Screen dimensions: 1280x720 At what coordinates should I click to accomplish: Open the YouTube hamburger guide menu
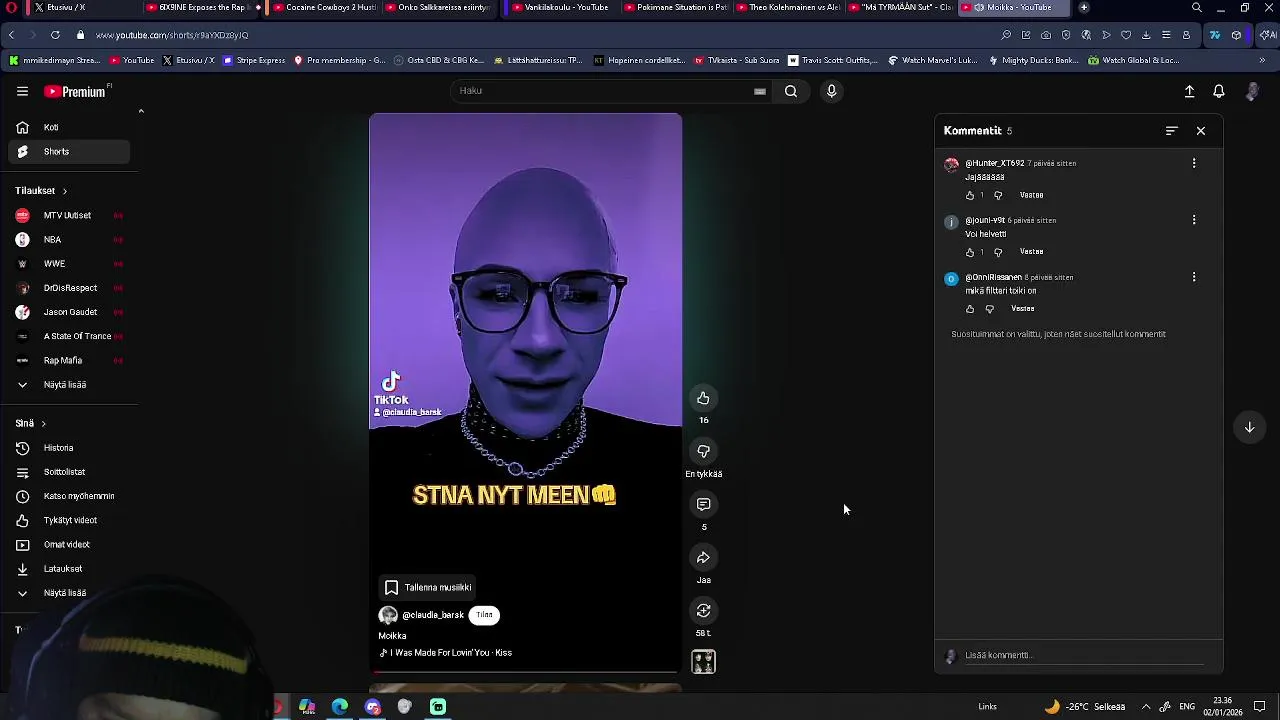(x=22, y=91)
